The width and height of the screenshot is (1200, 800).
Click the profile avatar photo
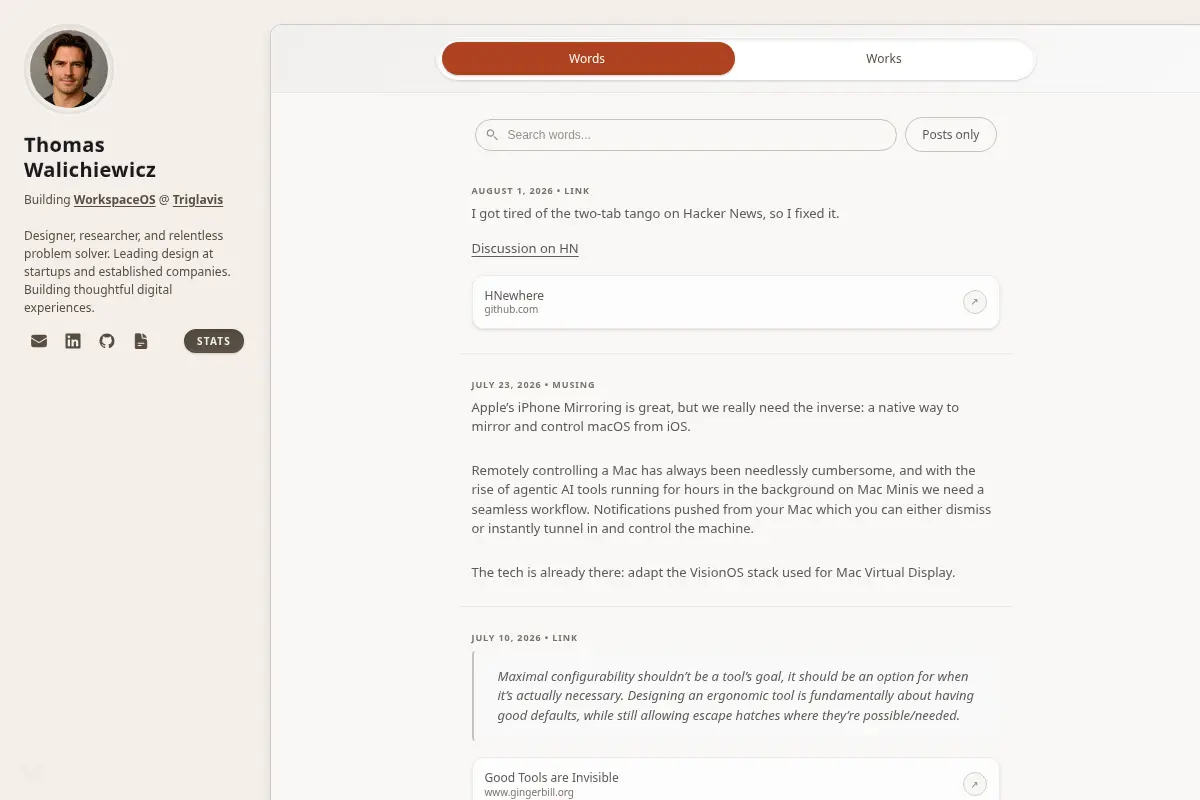[69, 69]
